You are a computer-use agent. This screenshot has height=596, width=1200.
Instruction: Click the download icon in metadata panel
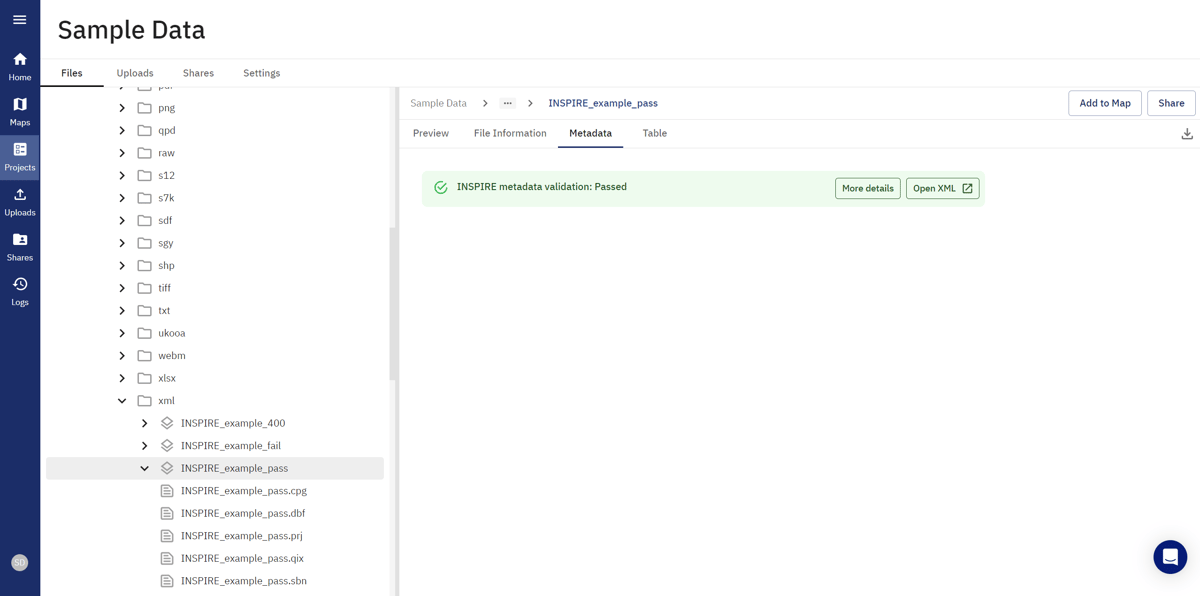1186,134
